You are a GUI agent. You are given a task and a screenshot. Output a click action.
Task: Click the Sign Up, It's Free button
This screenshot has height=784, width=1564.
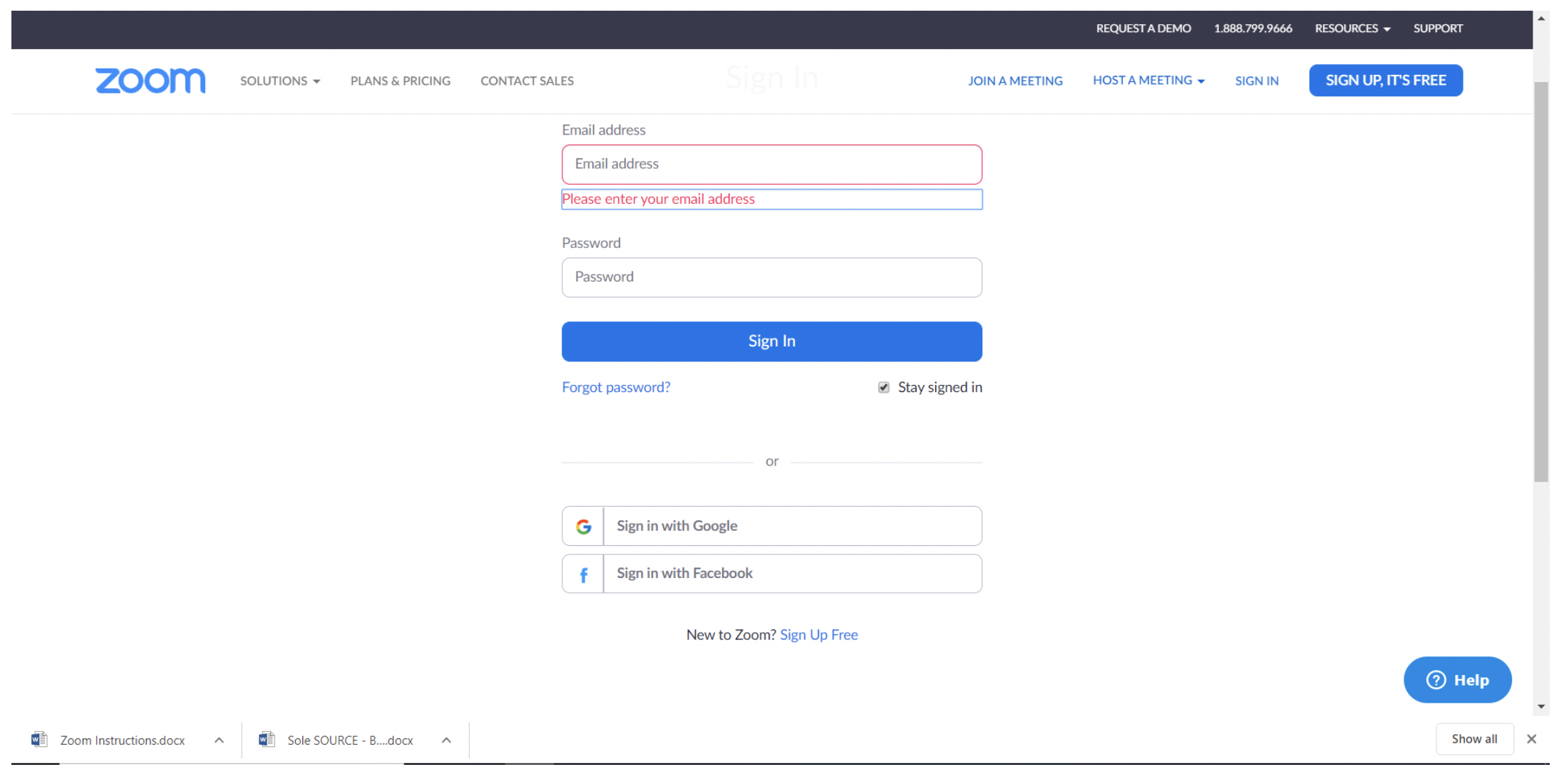click(1386, 81)
